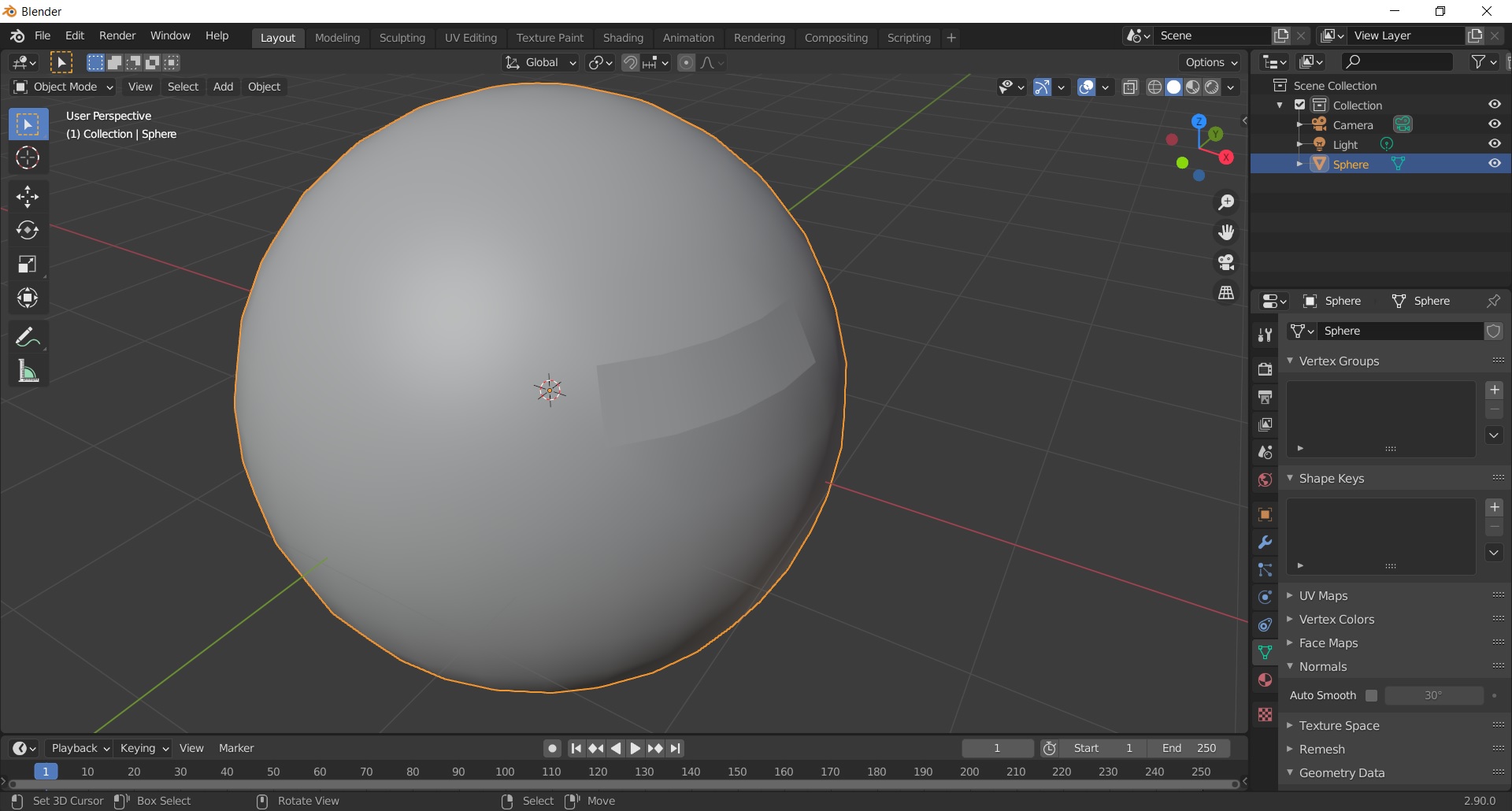Pick the Annotate pencil tool
The width and height of the screenshot is (1512, 811).
pos(28,337)
